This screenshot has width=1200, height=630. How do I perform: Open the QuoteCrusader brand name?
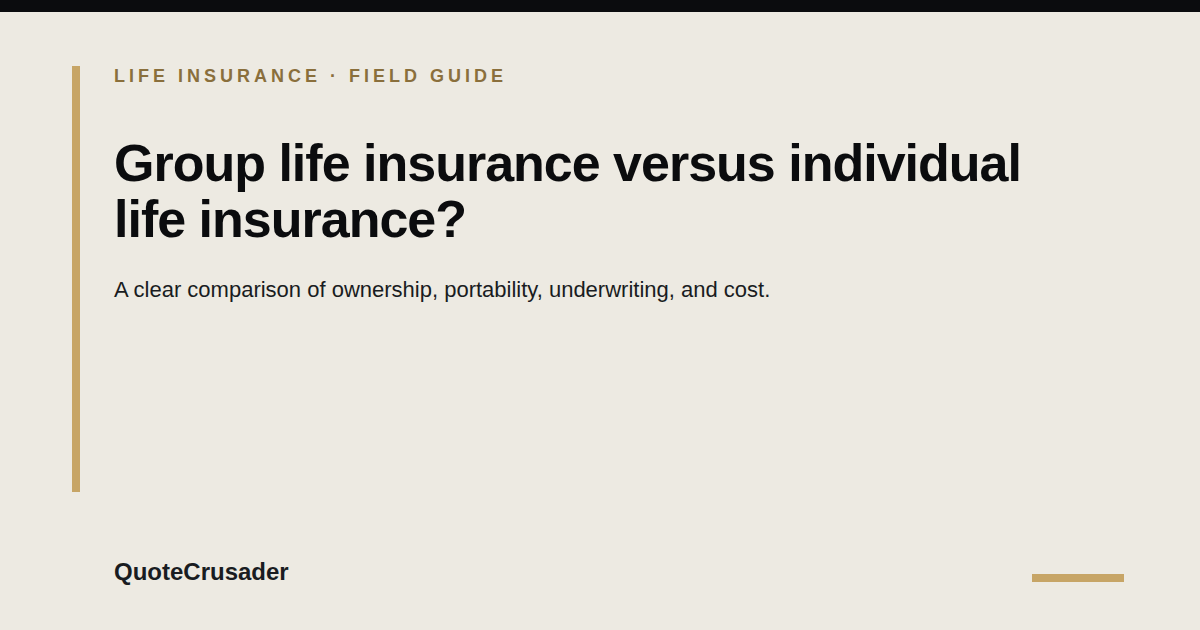201,572
